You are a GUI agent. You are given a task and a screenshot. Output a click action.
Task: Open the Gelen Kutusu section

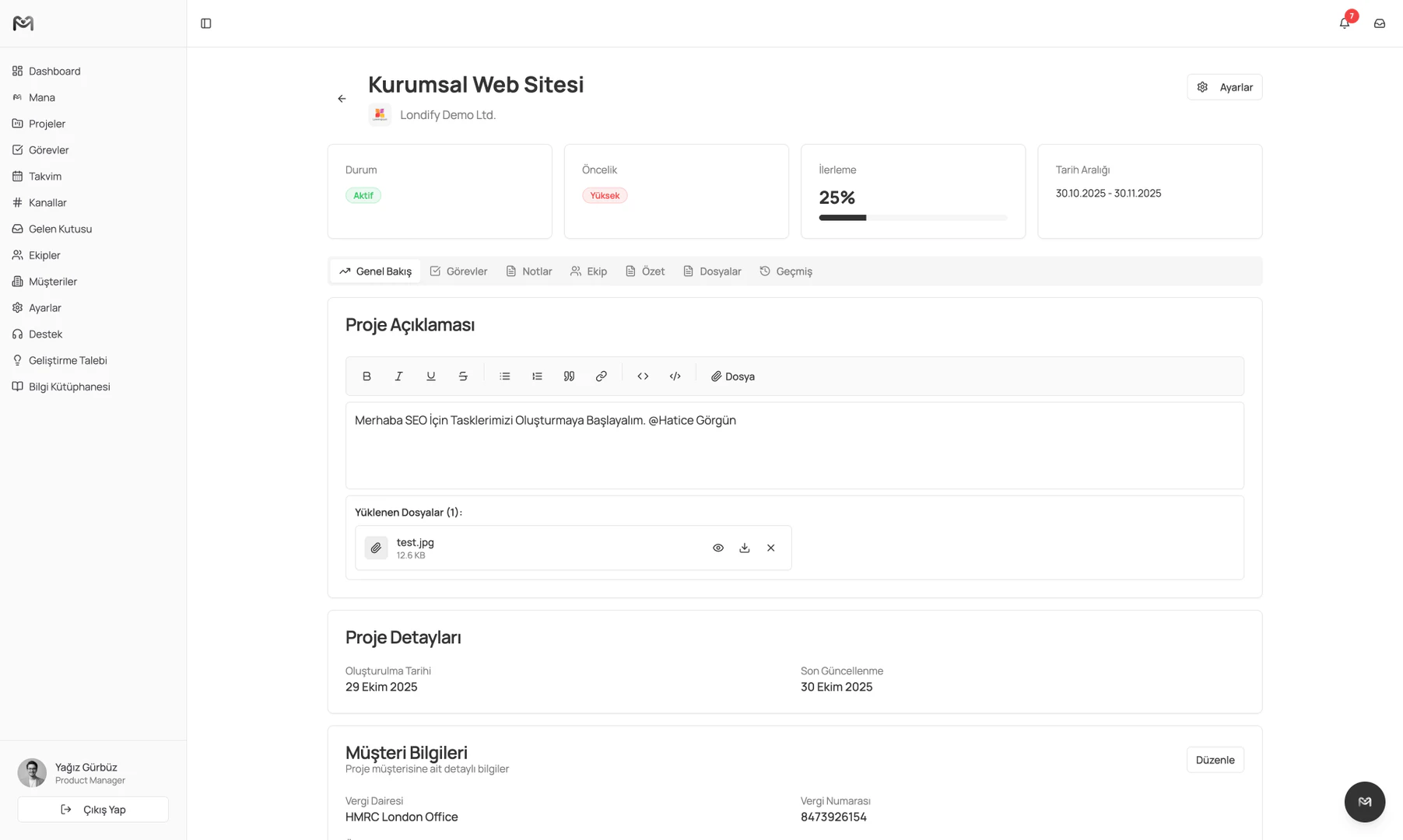point(60,229)
